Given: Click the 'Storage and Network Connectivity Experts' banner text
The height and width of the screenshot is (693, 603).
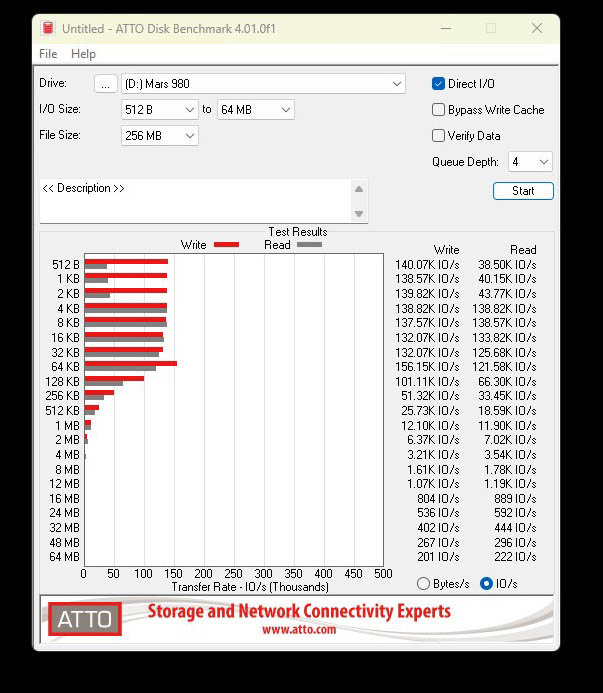Looking at the screenshot, I should coord(299,612).
